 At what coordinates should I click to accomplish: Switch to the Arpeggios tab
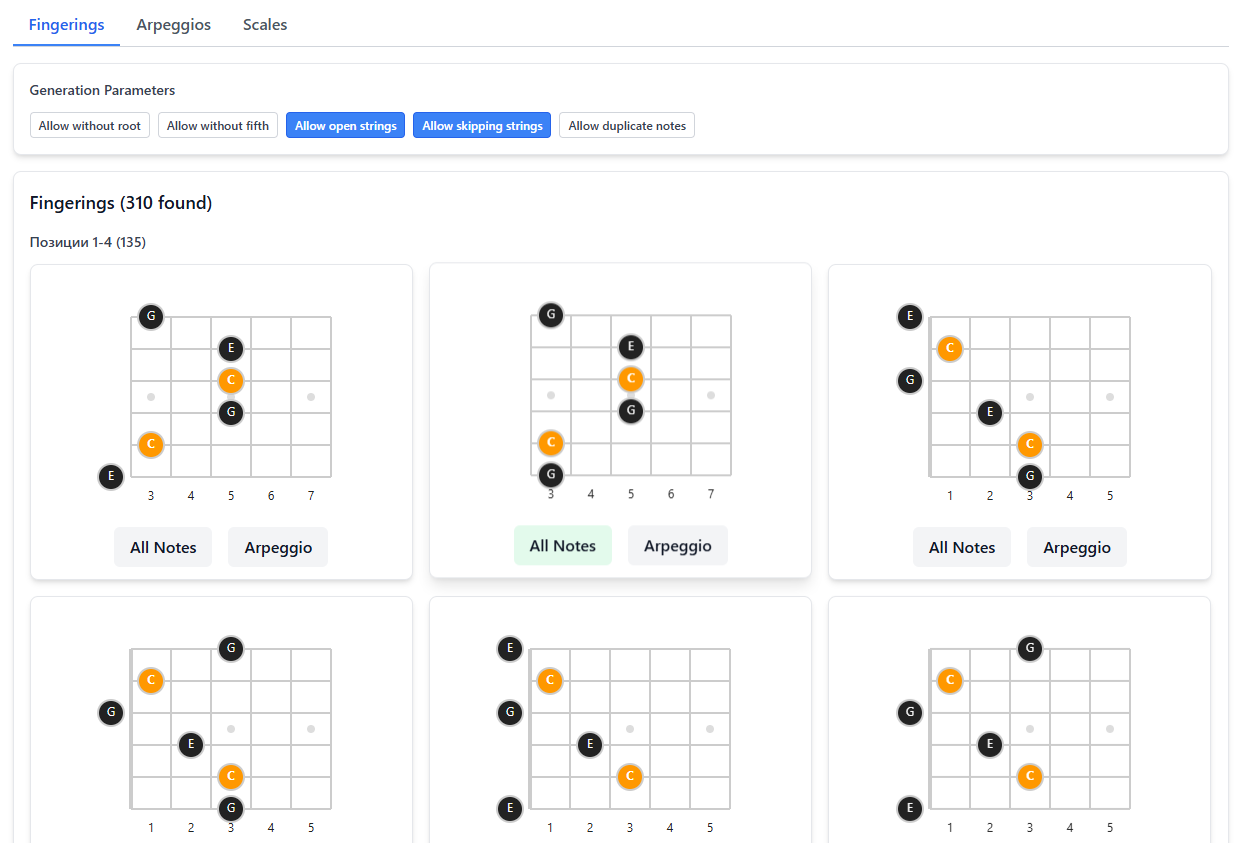(173, 25)
